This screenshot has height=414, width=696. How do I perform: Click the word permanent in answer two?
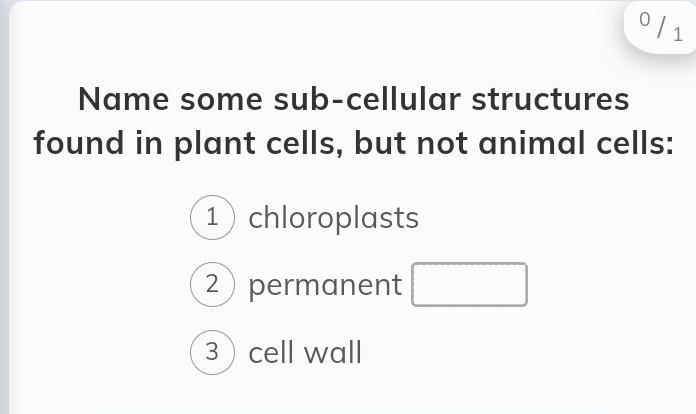tap(325, 286)
